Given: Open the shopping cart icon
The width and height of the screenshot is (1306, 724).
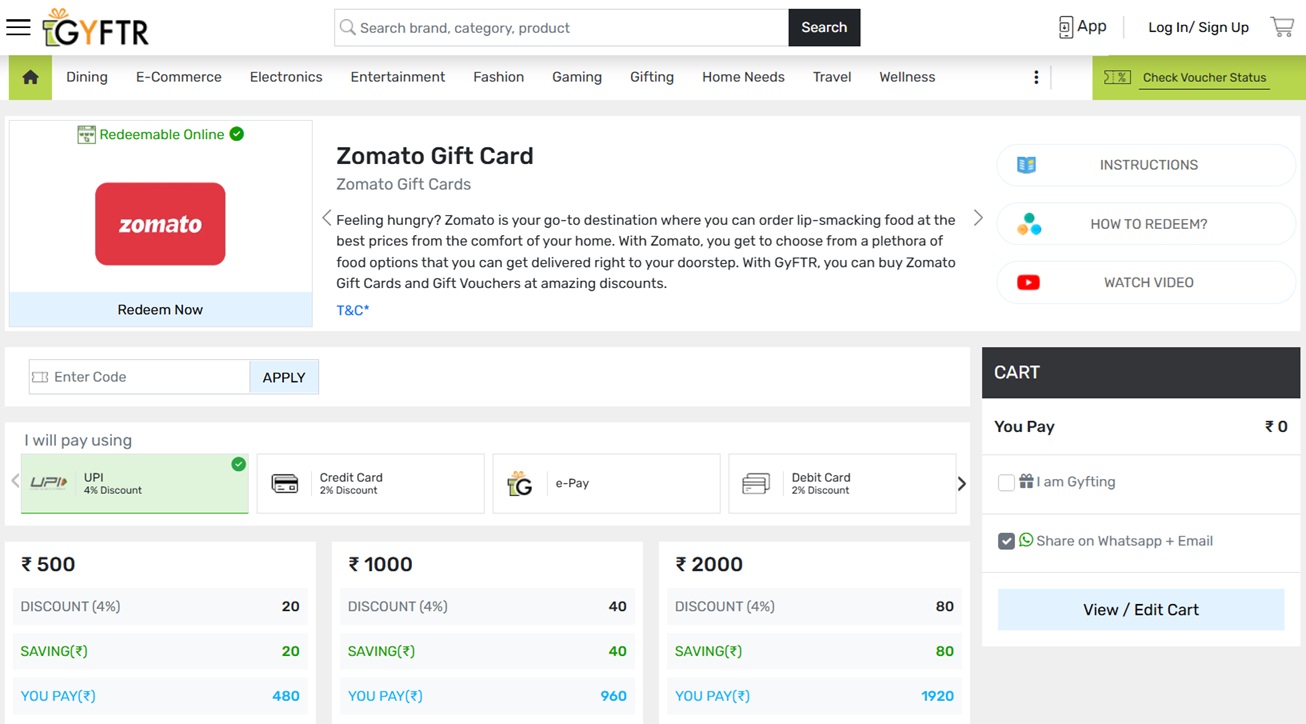Looking at the screenshot, I should pyautogui.click(x=1282, y=27).
